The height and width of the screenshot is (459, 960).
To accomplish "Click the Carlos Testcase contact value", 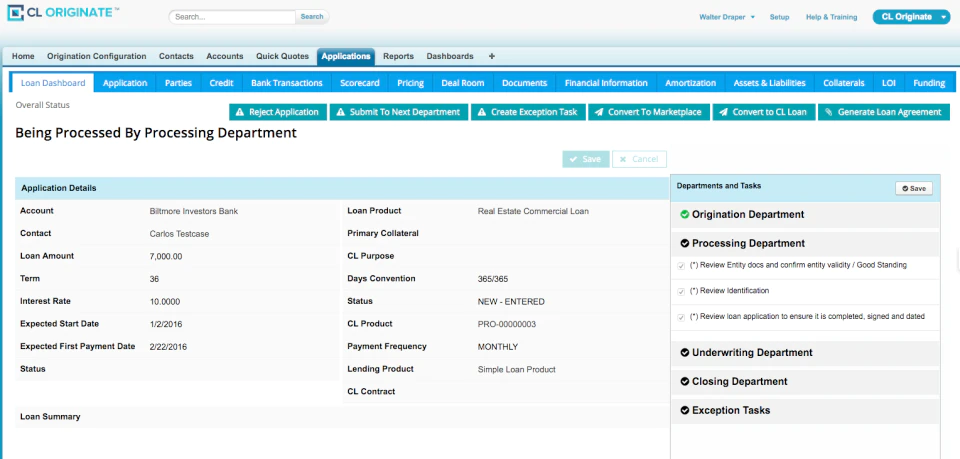I will 178,234.
